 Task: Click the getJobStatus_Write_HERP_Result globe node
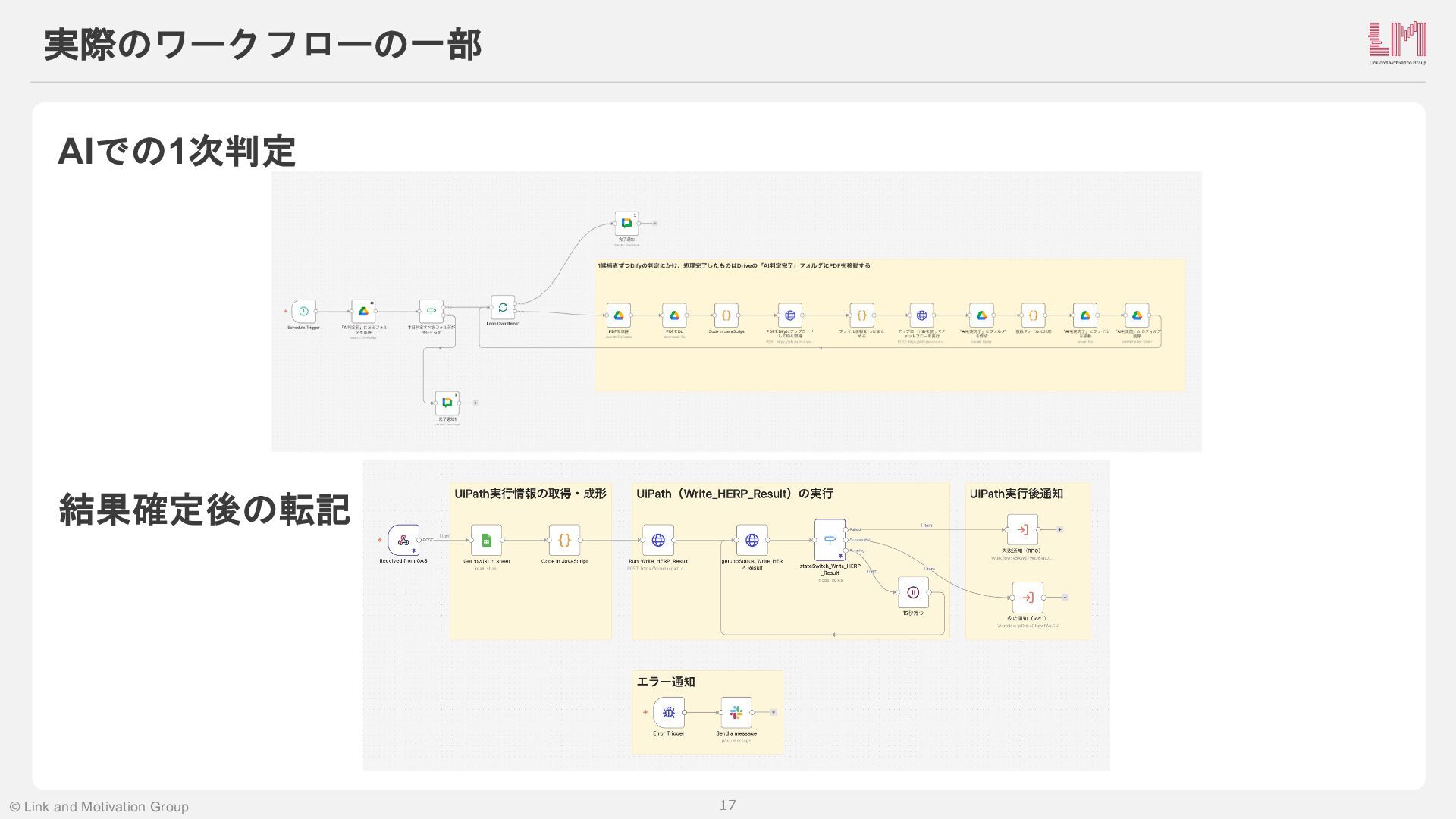click(752, 540)
